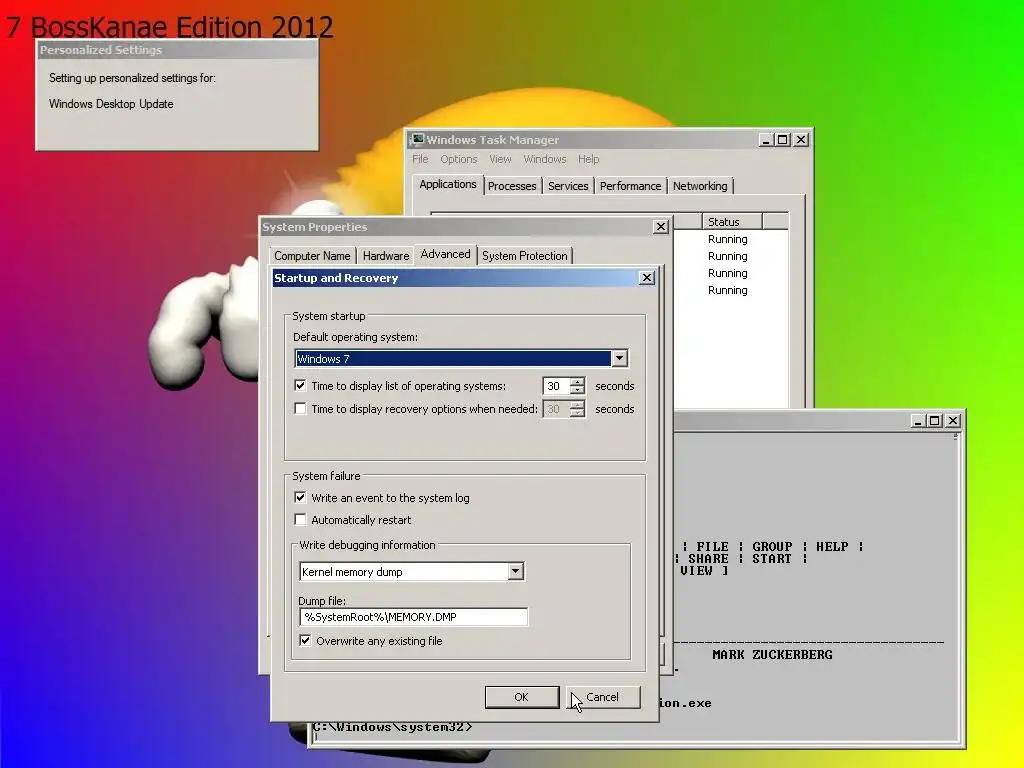Open the File menu in Task Manager
Screen dimensions: 1024x768
[x=420, y=159]
